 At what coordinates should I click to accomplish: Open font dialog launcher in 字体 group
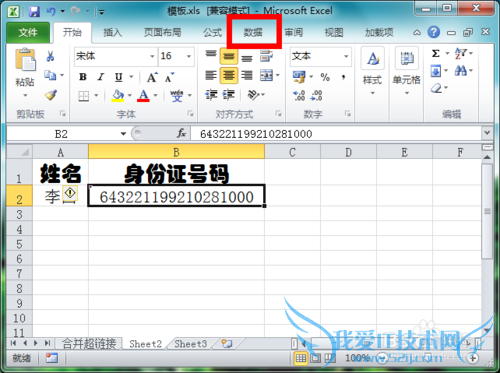coord(190,114)
